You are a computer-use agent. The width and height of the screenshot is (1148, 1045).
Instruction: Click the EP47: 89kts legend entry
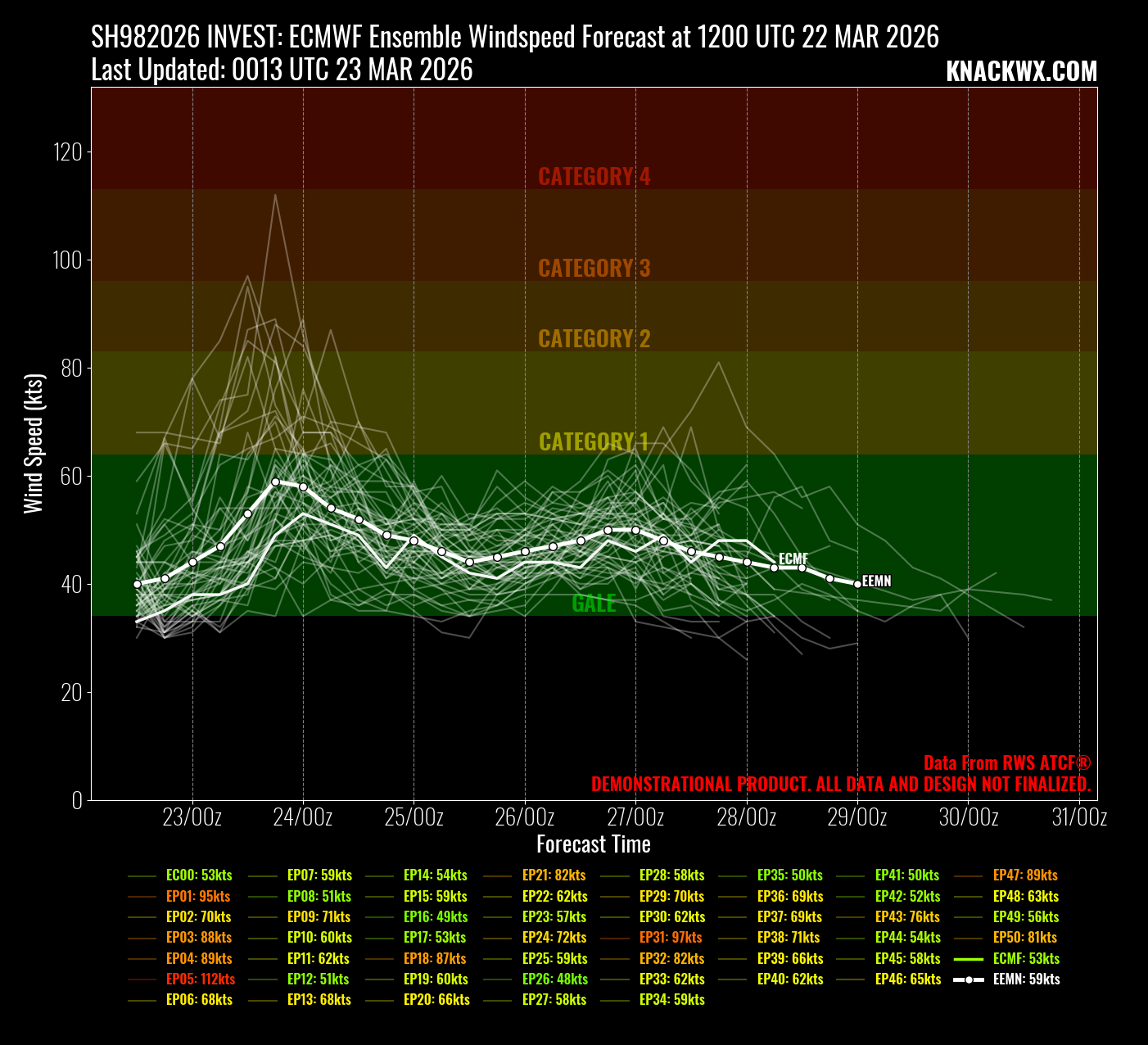click(x=1025, y=875)
